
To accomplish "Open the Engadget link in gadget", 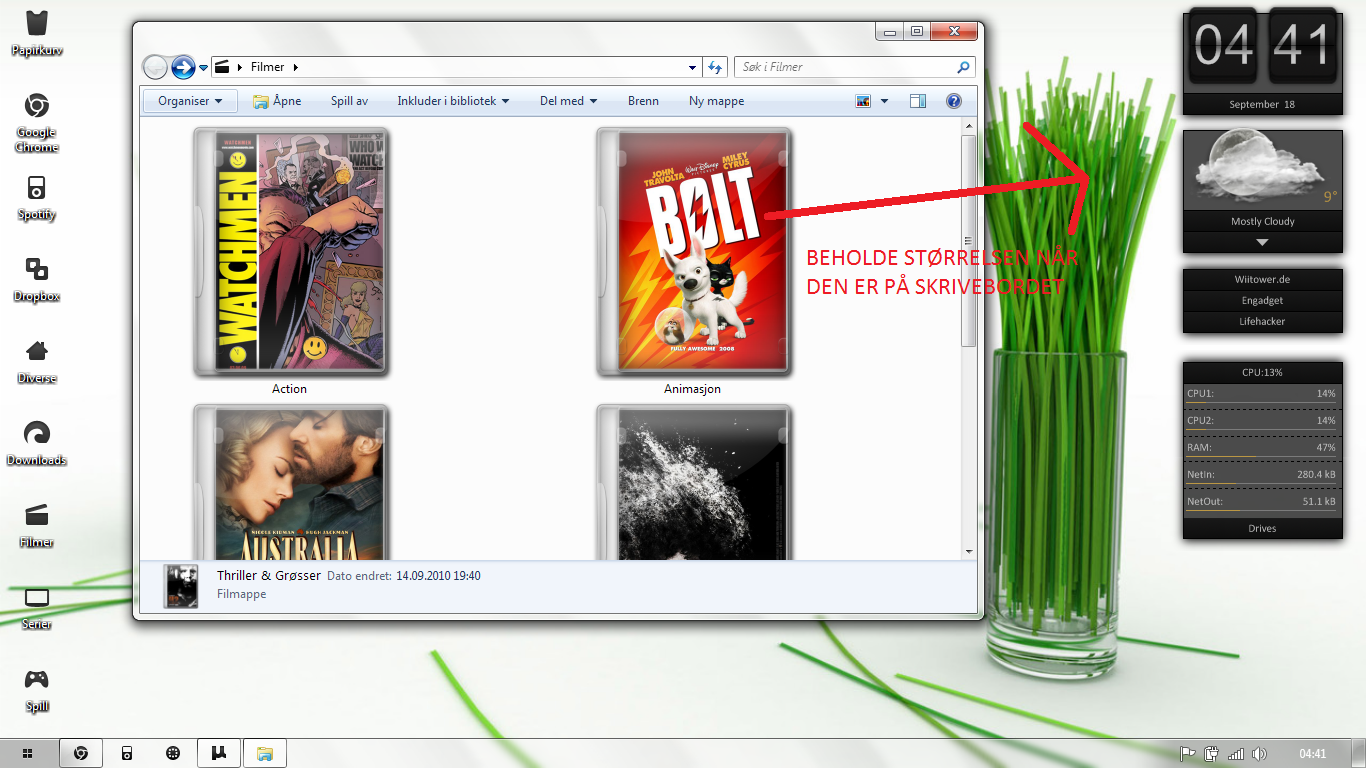I will pyautogui.click(x=1262, y=300).
